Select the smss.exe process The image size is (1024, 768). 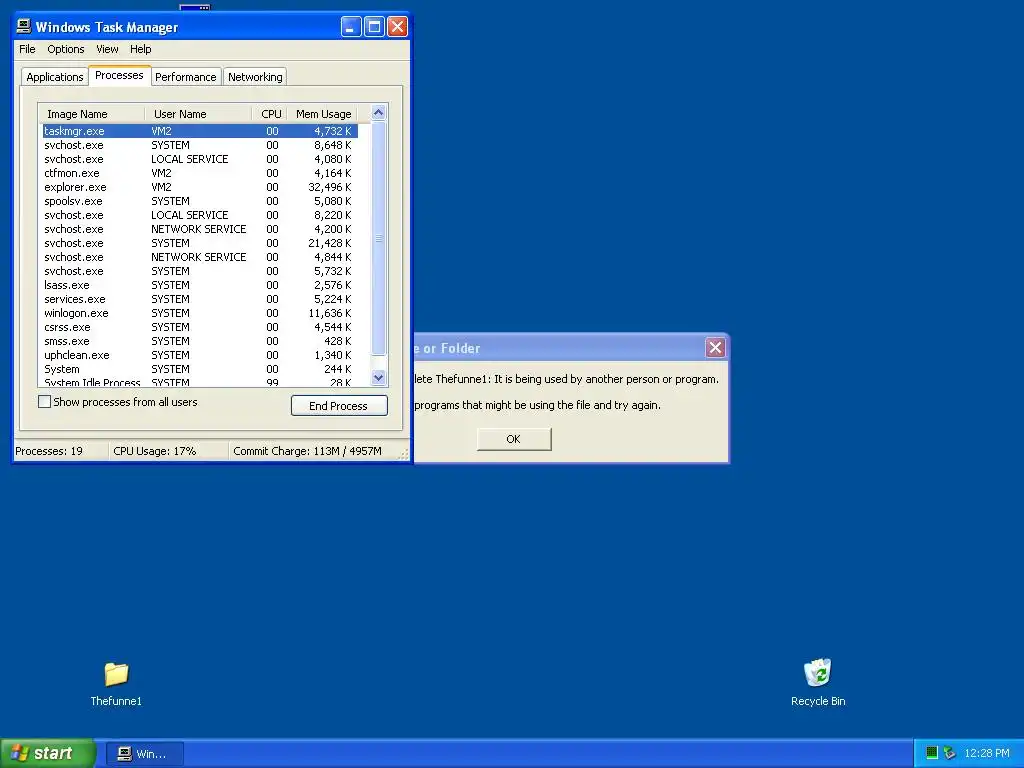[x=200, y=341]
